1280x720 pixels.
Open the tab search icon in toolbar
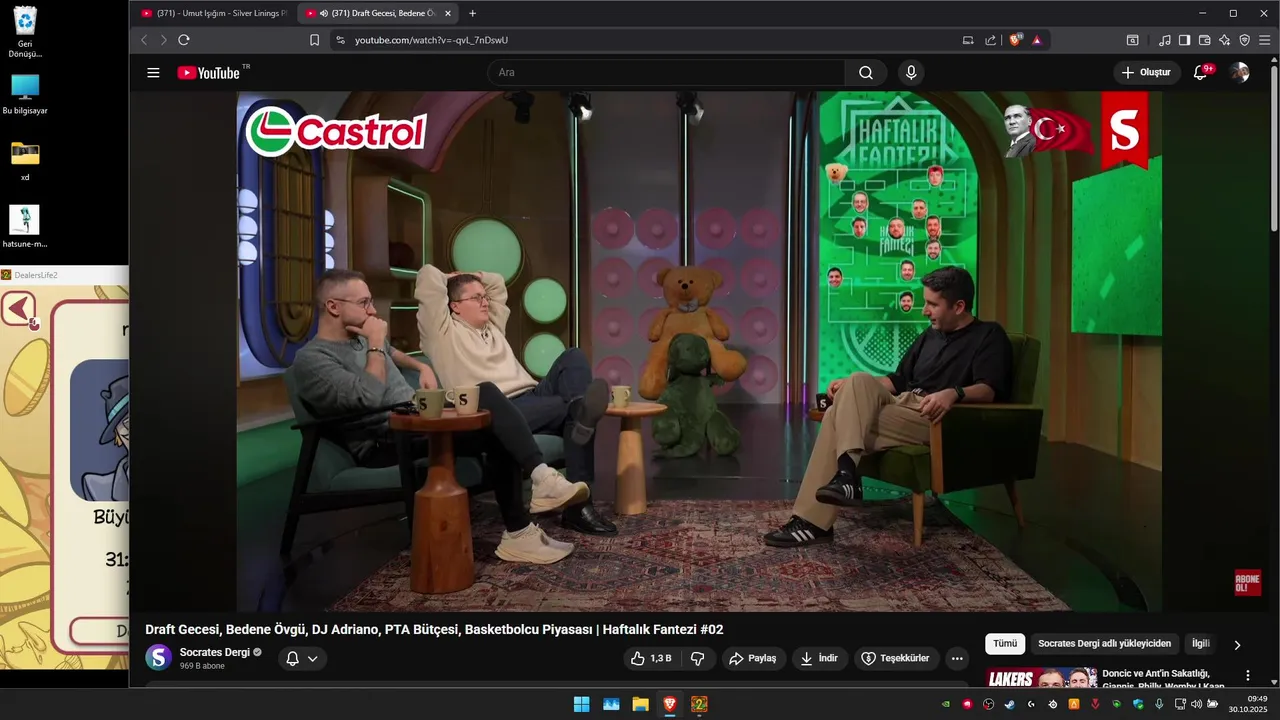point(1132,40)
